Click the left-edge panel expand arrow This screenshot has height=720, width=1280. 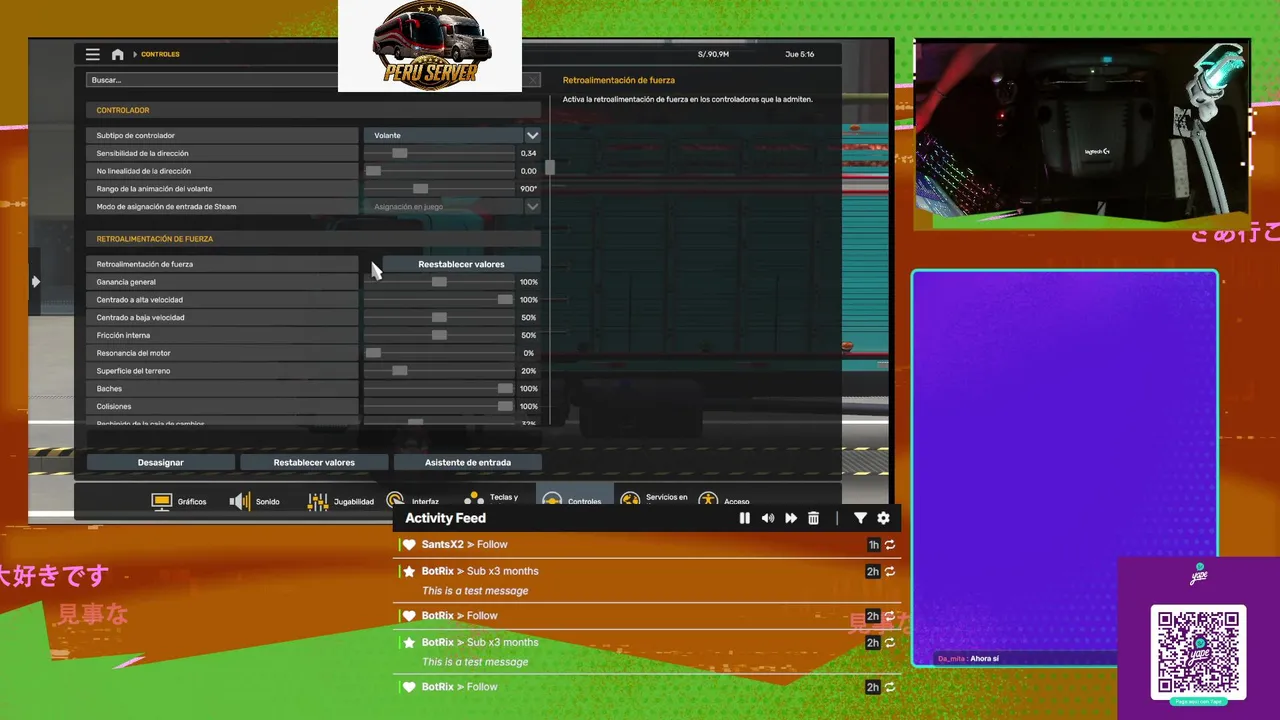(36, 282)
